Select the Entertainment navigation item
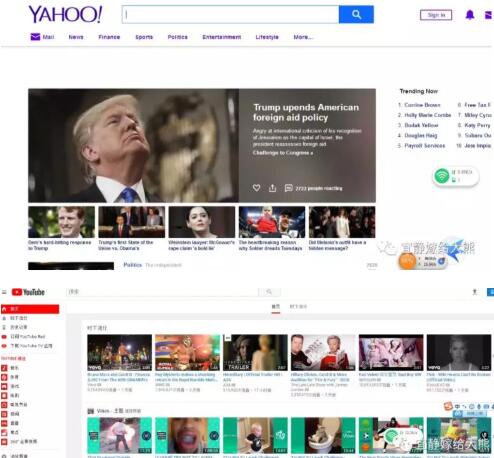This screenshot has height=458, width=494. [222, 37]
